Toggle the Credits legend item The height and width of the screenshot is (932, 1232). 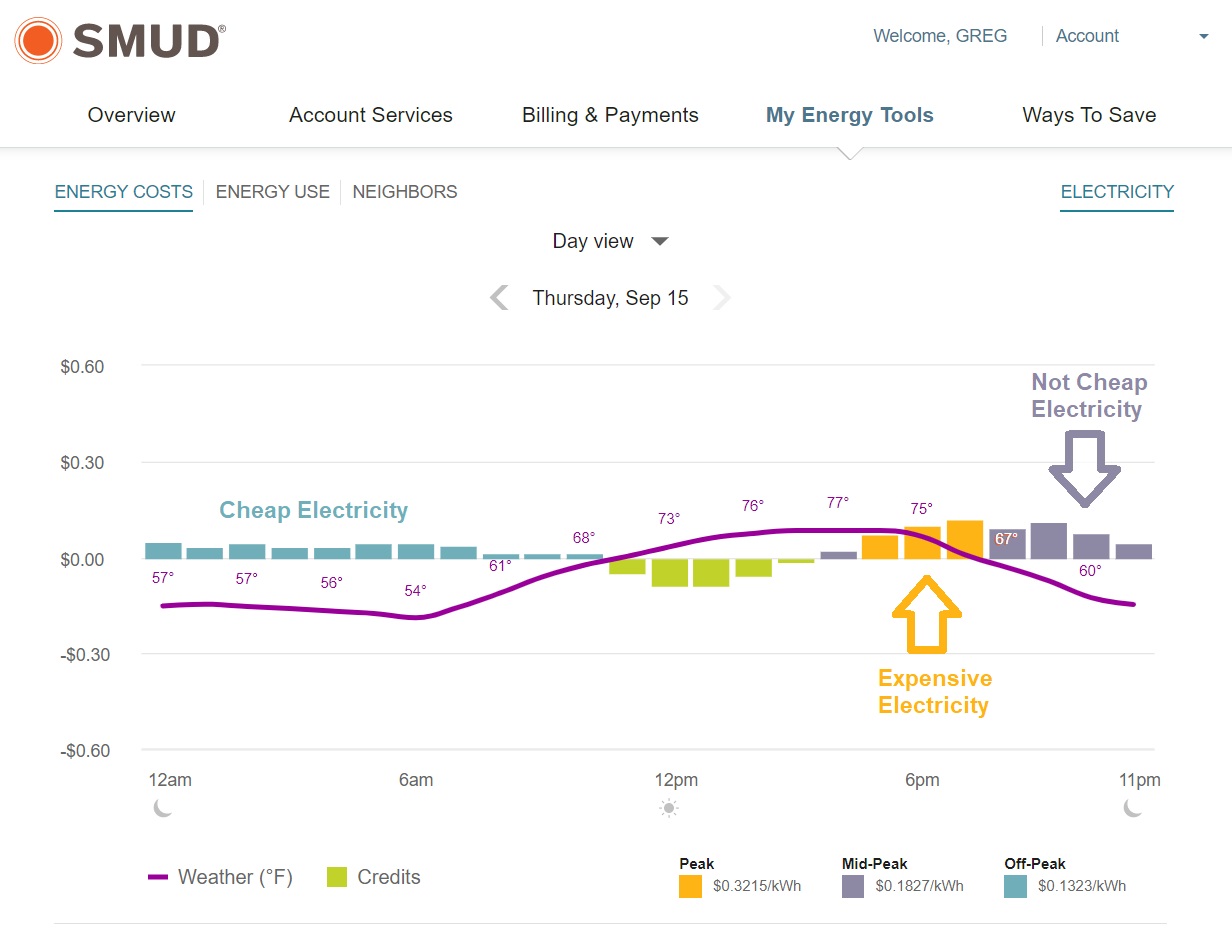[x=374, y=877]
